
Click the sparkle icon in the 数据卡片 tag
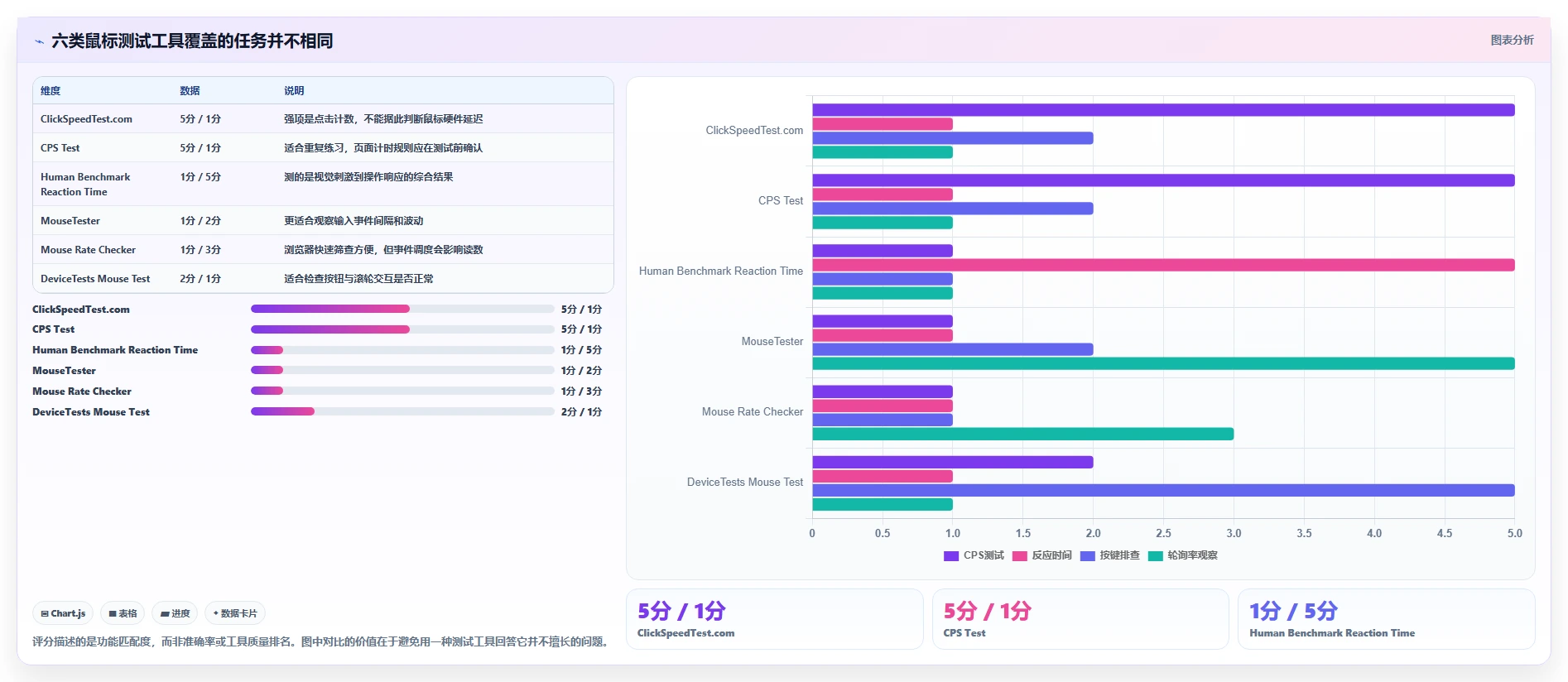[x=216, y=614]
